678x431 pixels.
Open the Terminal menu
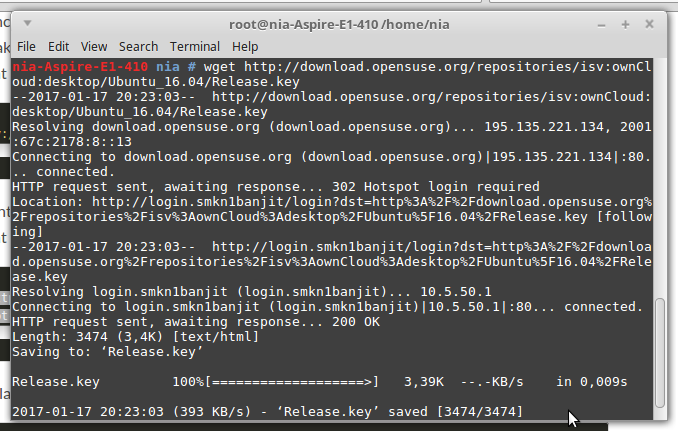click(194, 46)
